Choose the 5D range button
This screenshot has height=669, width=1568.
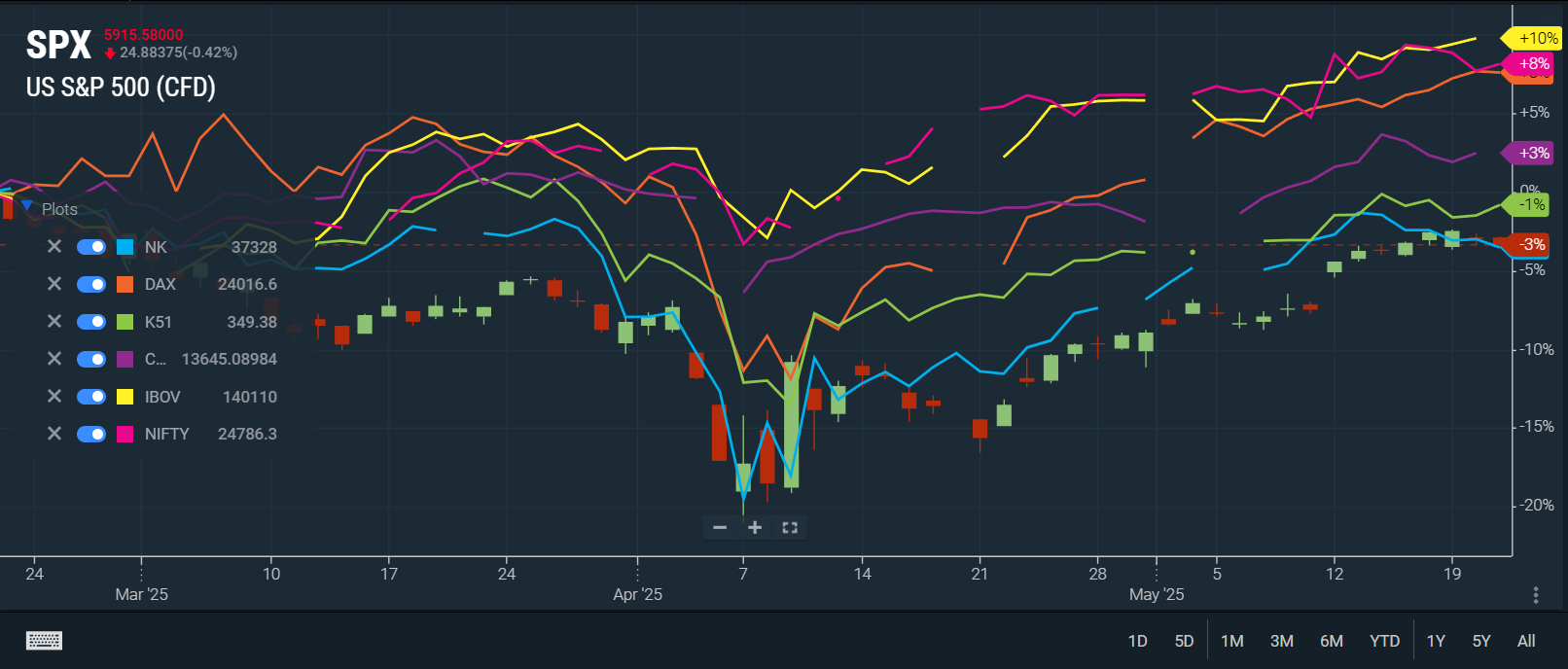[1184, 641]
